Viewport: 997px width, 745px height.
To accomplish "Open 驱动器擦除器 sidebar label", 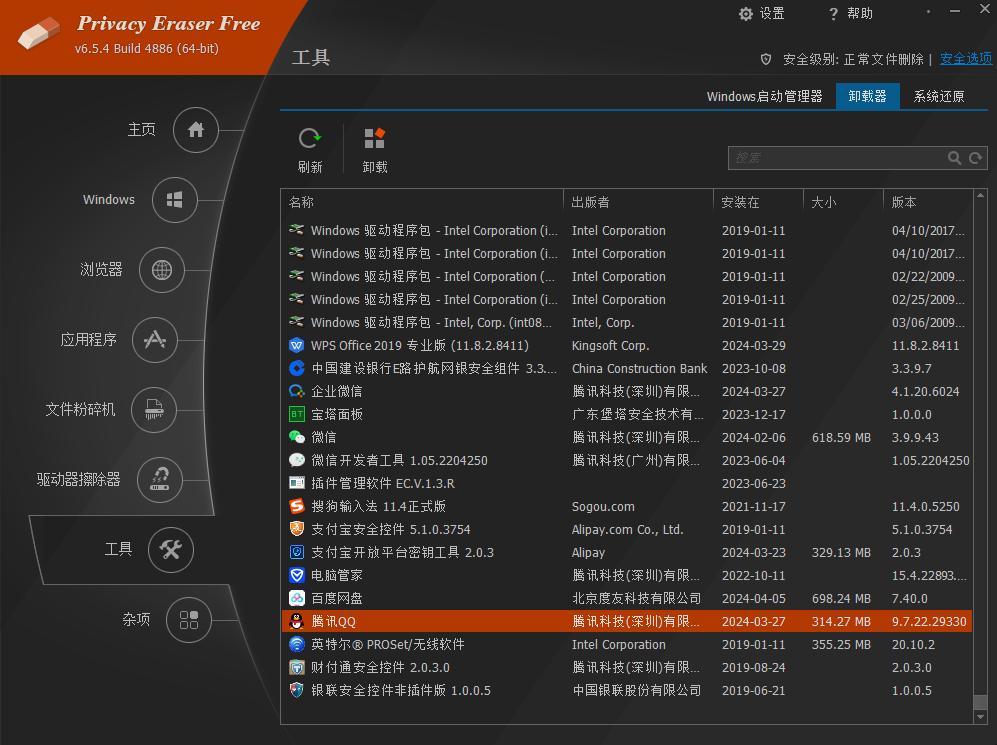I will [78, 479].
